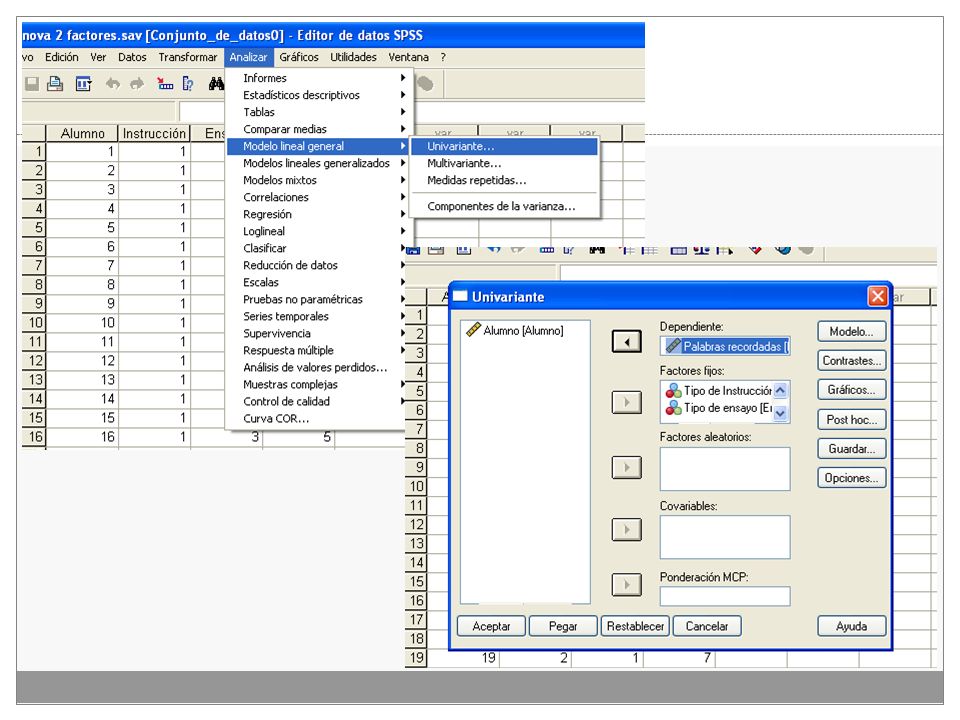Expand the Correlaciones submenu

[x=317, y=197]
